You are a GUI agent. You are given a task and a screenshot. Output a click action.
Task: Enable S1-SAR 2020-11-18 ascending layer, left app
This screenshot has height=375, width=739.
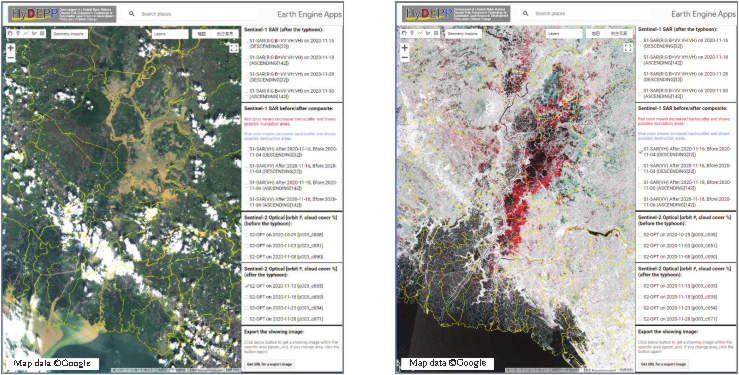coord(246,60)
